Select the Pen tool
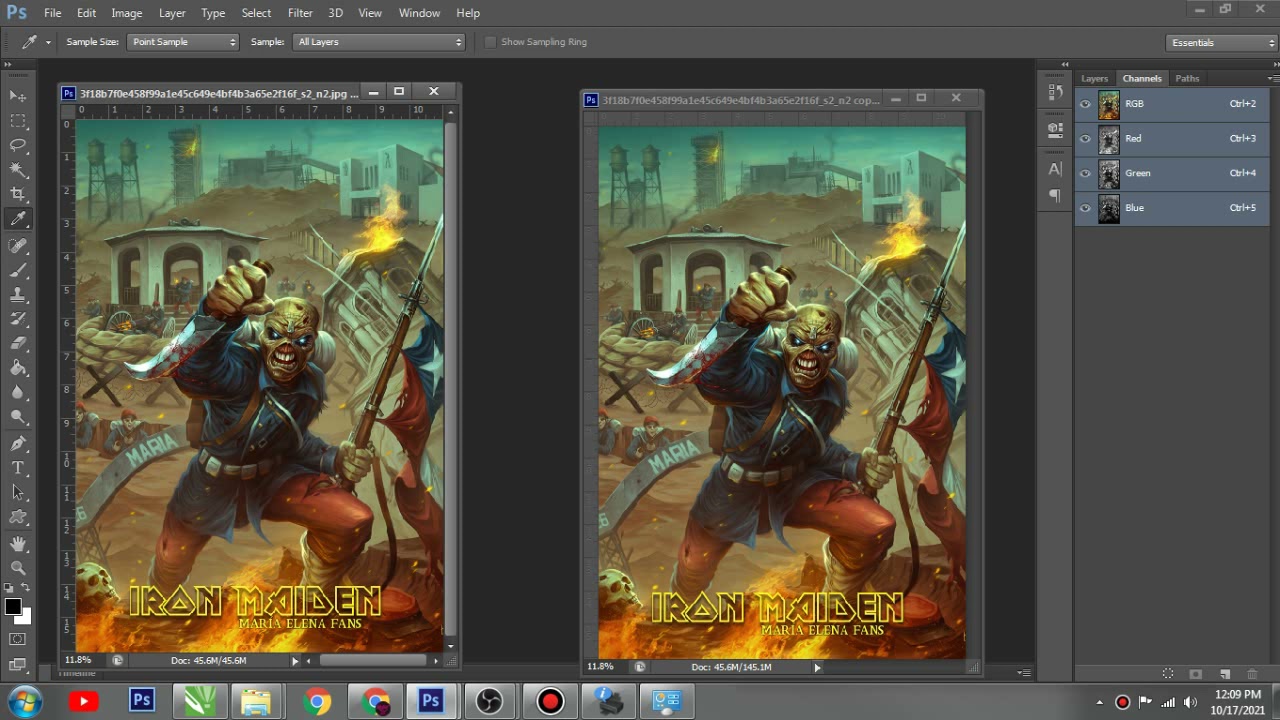This screenshot has height=720, width=1280. click(x=18, y=444)
